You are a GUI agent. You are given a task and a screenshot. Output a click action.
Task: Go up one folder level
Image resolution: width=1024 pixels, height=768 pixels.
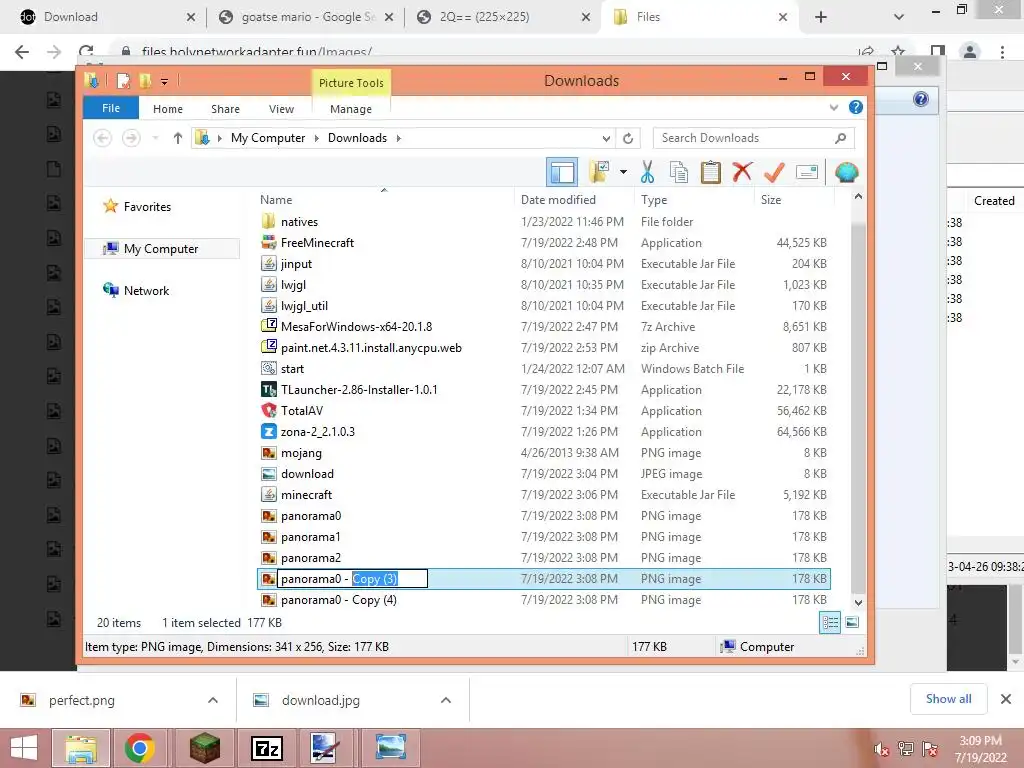tap(178, 138)
